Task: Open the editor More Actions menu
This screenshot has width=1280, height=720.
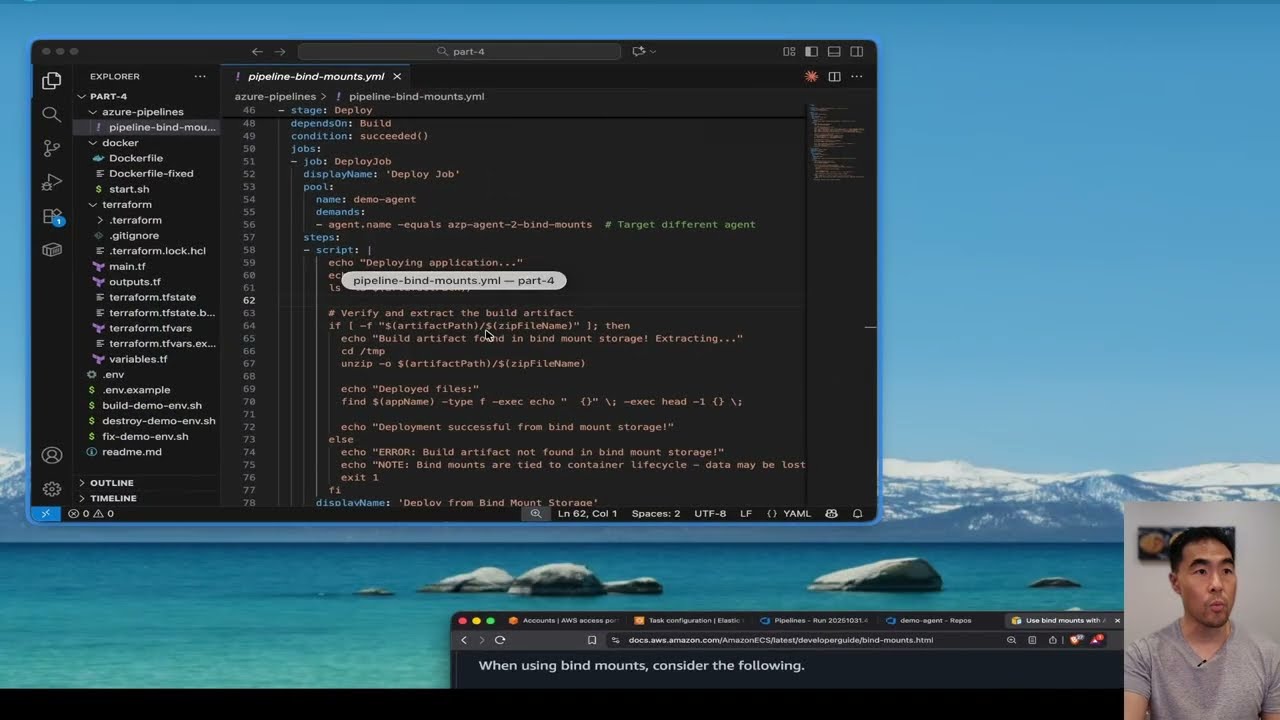Action: tap(857, 76)
